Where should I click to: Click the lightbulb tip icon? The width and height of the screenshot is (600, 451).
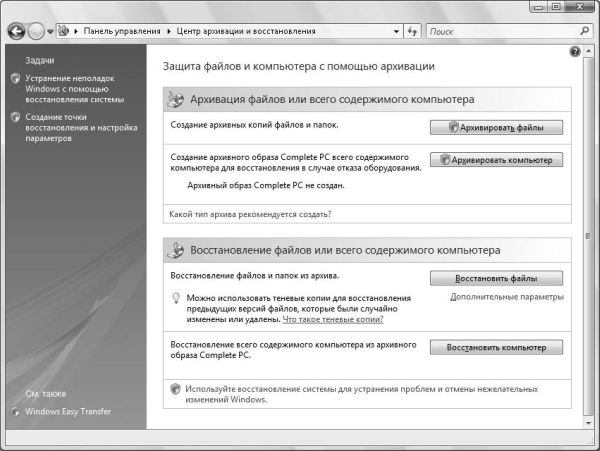coord(176,298)
